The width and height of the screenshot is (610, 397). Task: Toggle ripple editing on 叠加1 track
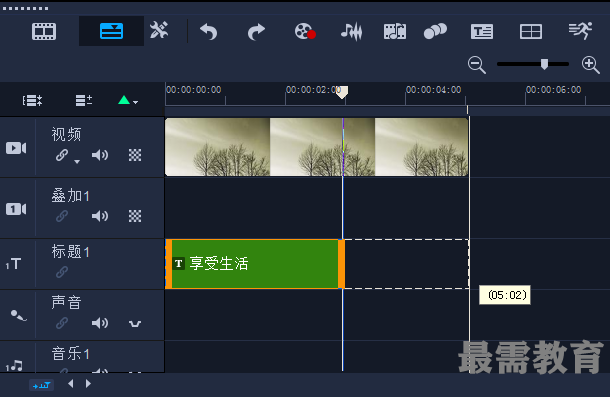(62, 216)
